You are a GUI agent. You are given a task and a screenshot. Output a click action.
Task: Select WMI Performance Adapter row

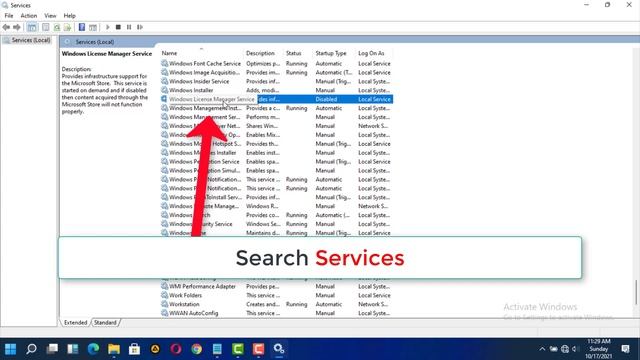pos(276,287)
